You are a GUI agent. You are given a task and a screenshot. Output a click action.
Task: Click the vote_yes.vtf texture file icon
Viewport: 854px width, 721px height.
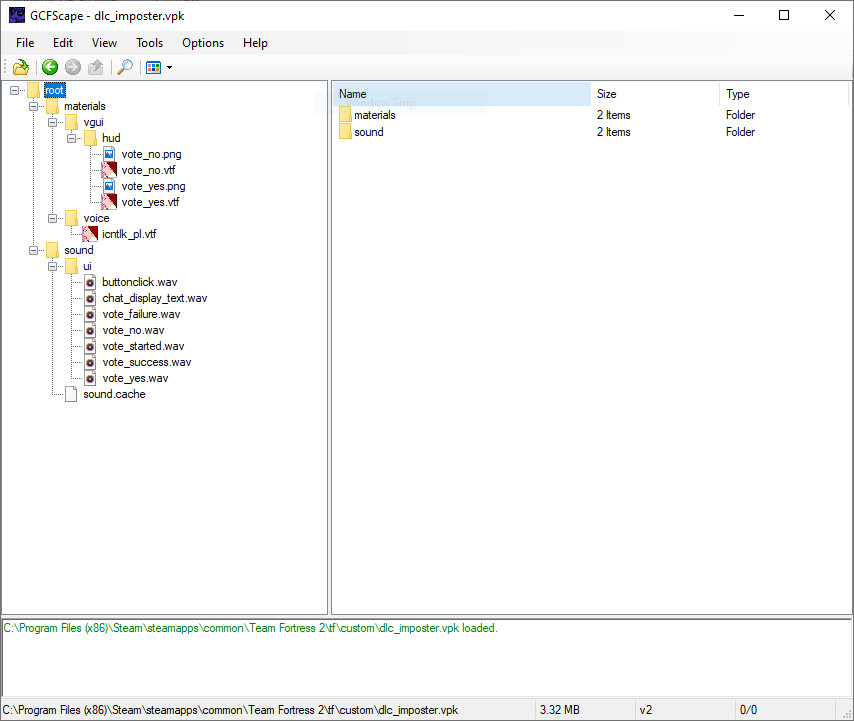(109, 202)
